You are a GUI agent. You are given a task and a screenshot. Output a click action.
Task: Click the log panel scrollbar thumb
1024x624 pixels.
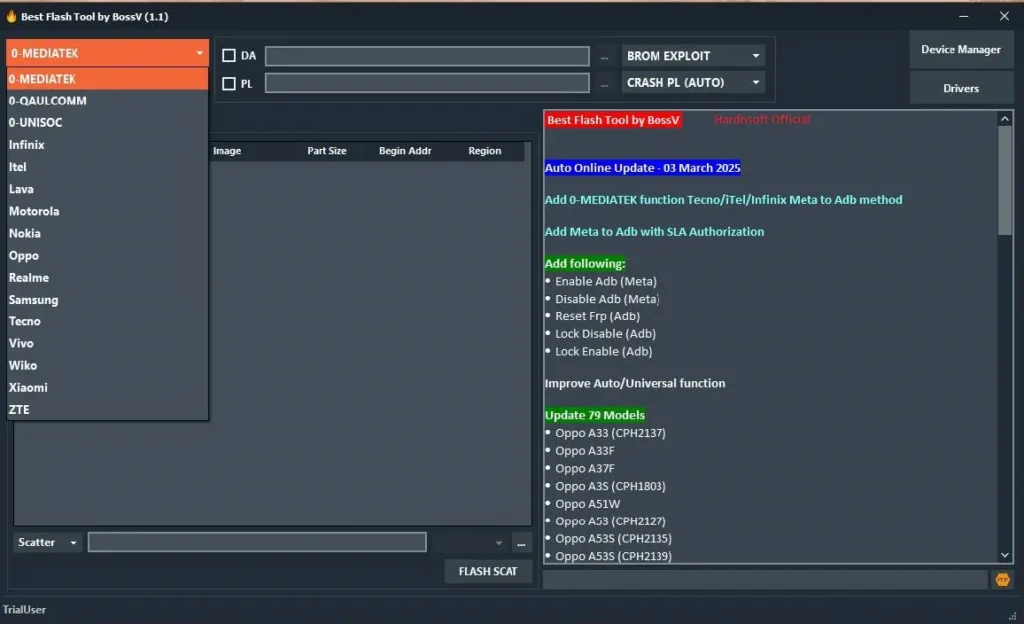[1004, 180]
